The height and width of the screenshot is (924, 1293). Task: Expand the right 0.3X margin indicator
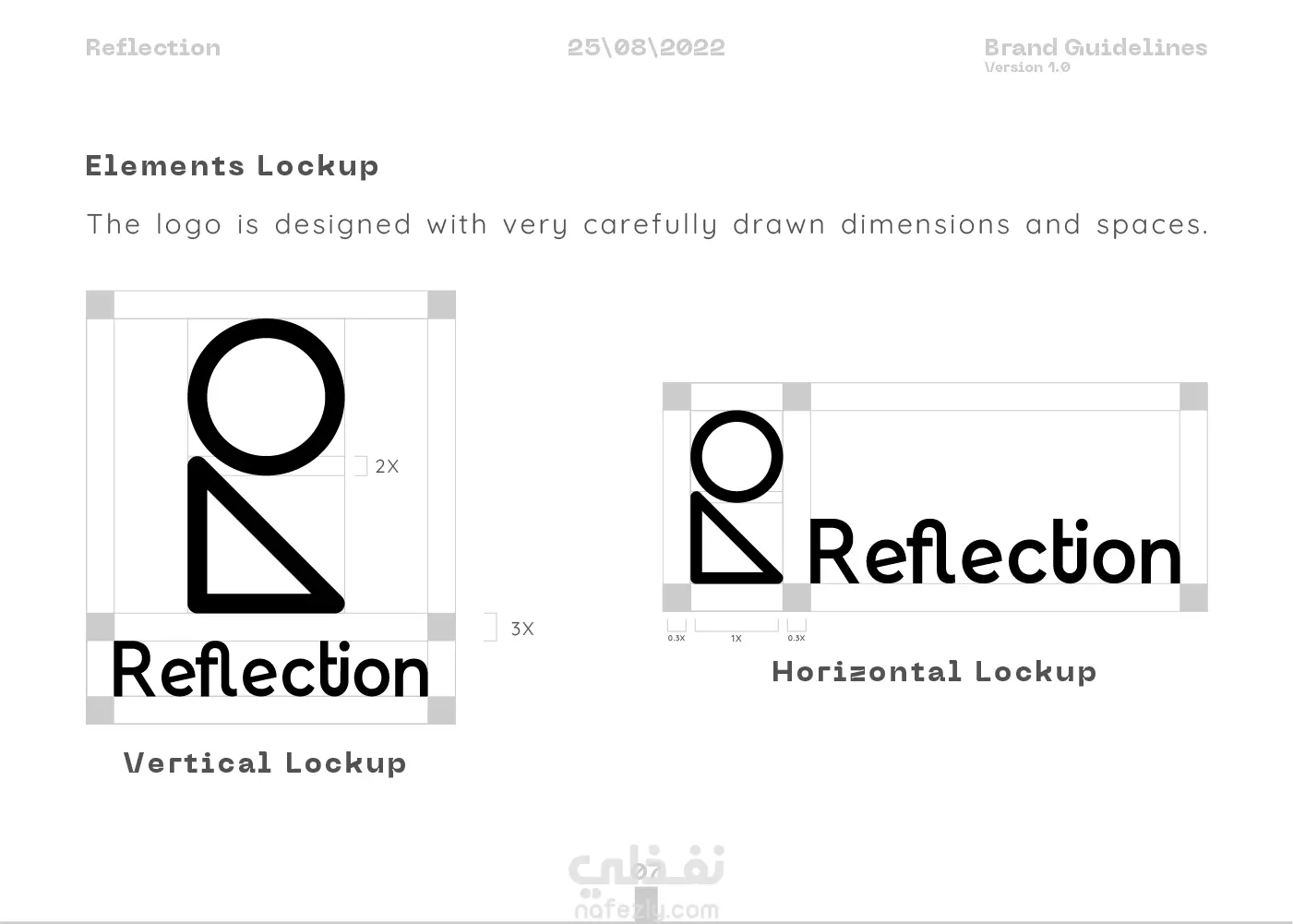[795, 632]
